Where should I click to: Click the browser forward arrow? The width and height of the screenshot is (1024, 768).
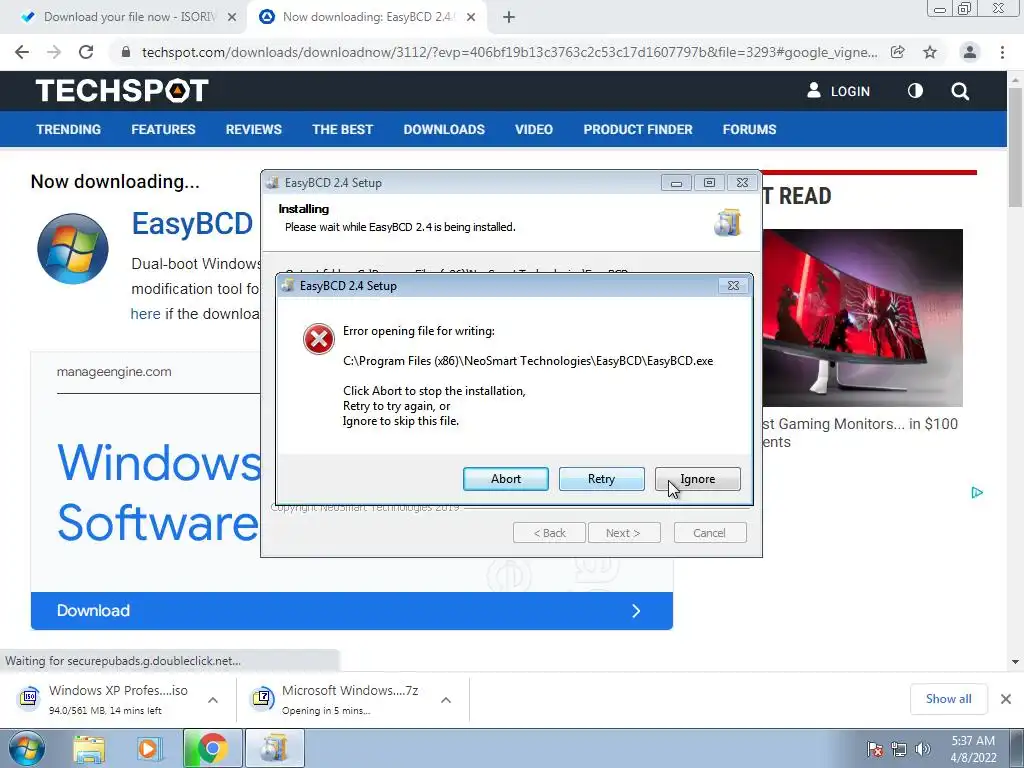54,52
